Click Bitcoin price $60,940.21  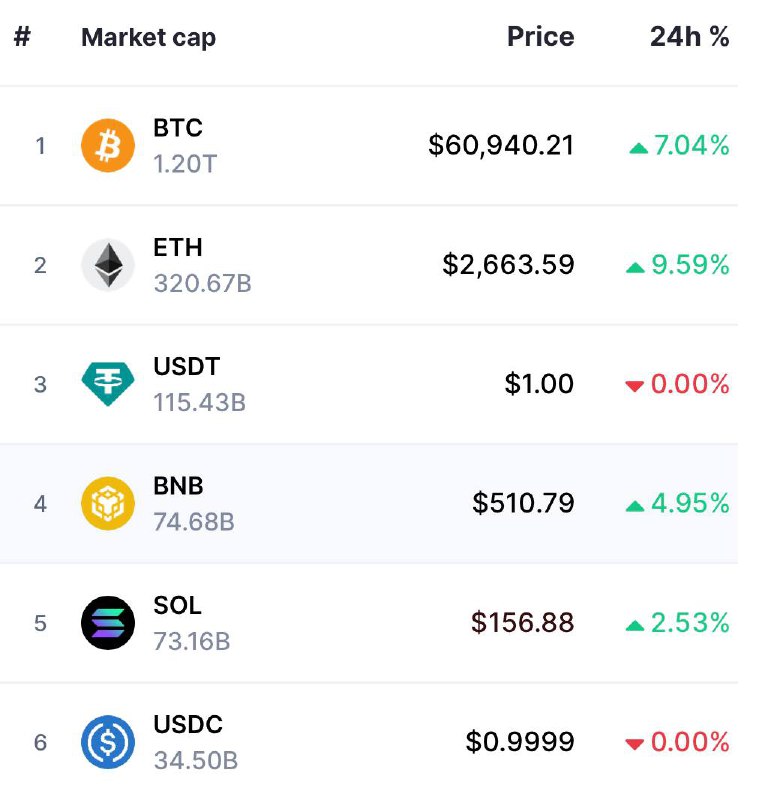[501, 145]
